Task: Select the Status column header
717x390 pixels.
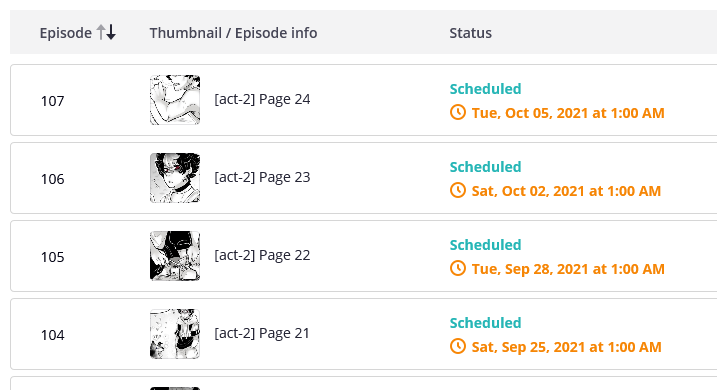Action: tap(471, 33)
